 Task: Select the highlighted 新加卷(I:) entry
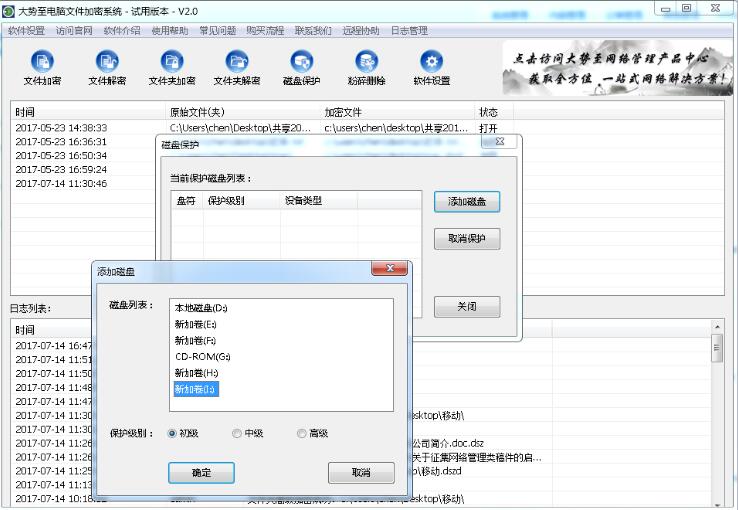(x=196, y=389)
